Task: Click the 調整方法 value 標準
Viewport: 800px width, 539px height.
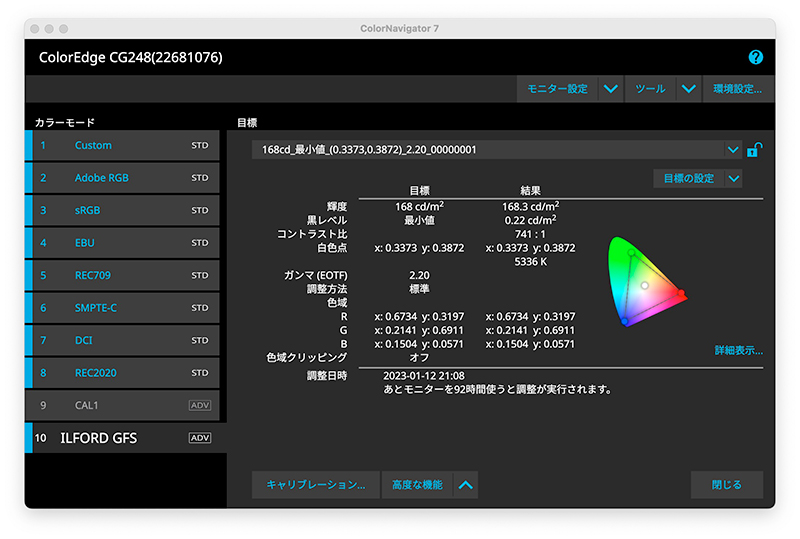Action: tap(419, 289)
